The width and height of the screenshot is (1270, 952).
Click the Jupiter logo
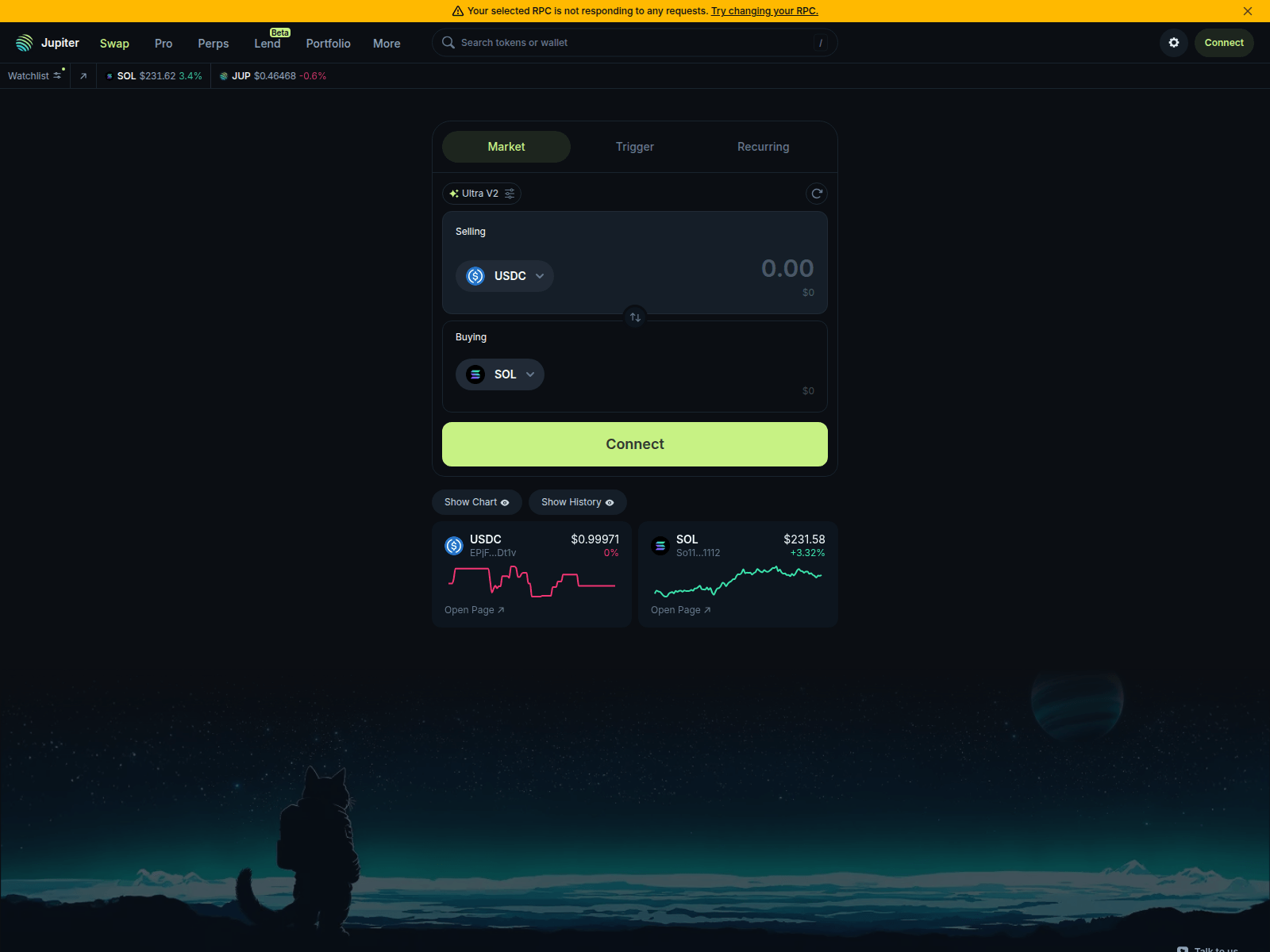[25, 41]
